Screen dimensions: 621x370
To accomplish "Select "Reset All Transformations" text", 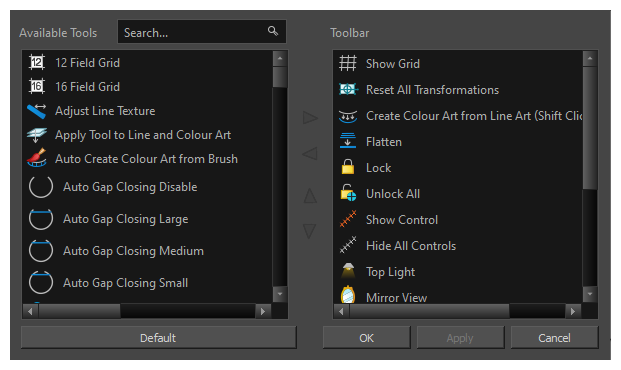I will 432,90.
